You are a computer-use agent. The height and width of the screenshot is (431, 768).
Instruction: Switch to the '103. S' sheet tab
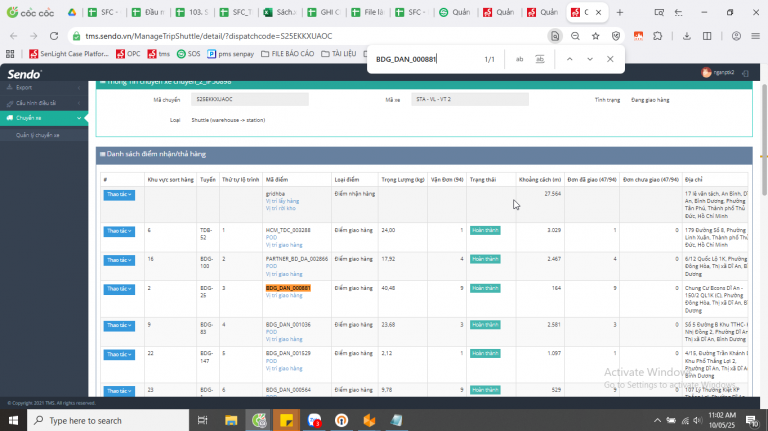pos(192,12)
